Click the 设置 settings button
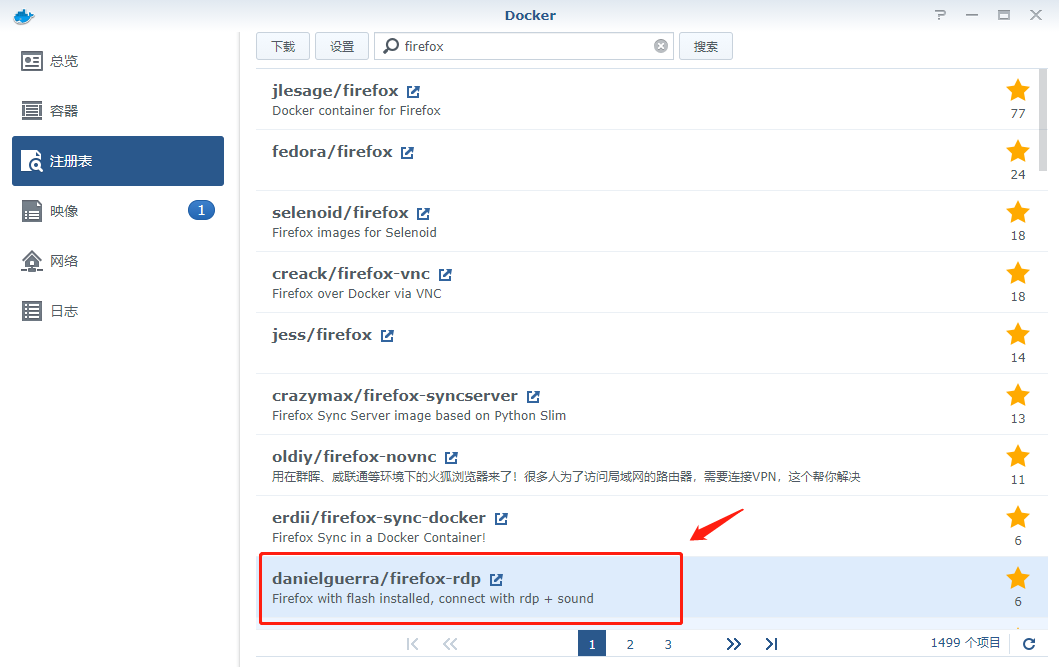The width and height of the screenshot is (1059, 667). pyautogui.click(x=342, y=46)
